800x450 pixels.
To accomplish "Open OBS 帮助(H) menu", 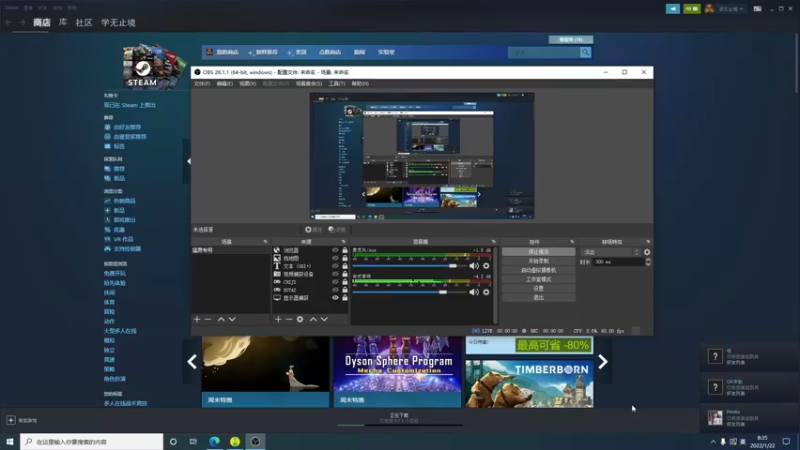I will 360,84.
